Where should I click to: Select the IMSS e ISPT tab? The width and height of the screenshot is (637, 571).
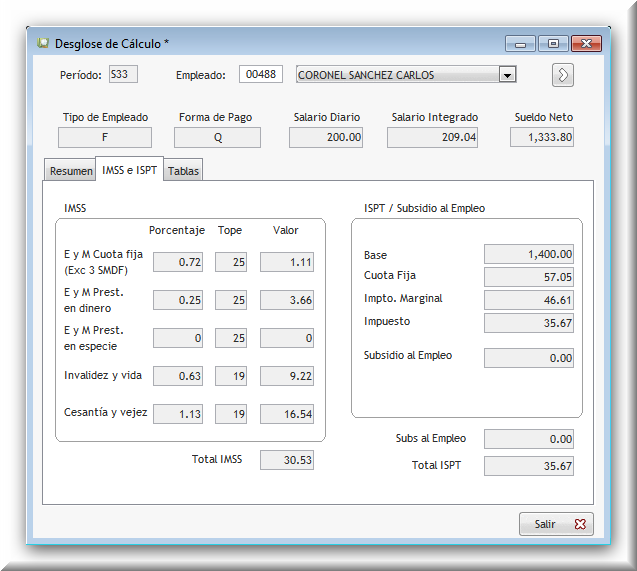(129, 170)
